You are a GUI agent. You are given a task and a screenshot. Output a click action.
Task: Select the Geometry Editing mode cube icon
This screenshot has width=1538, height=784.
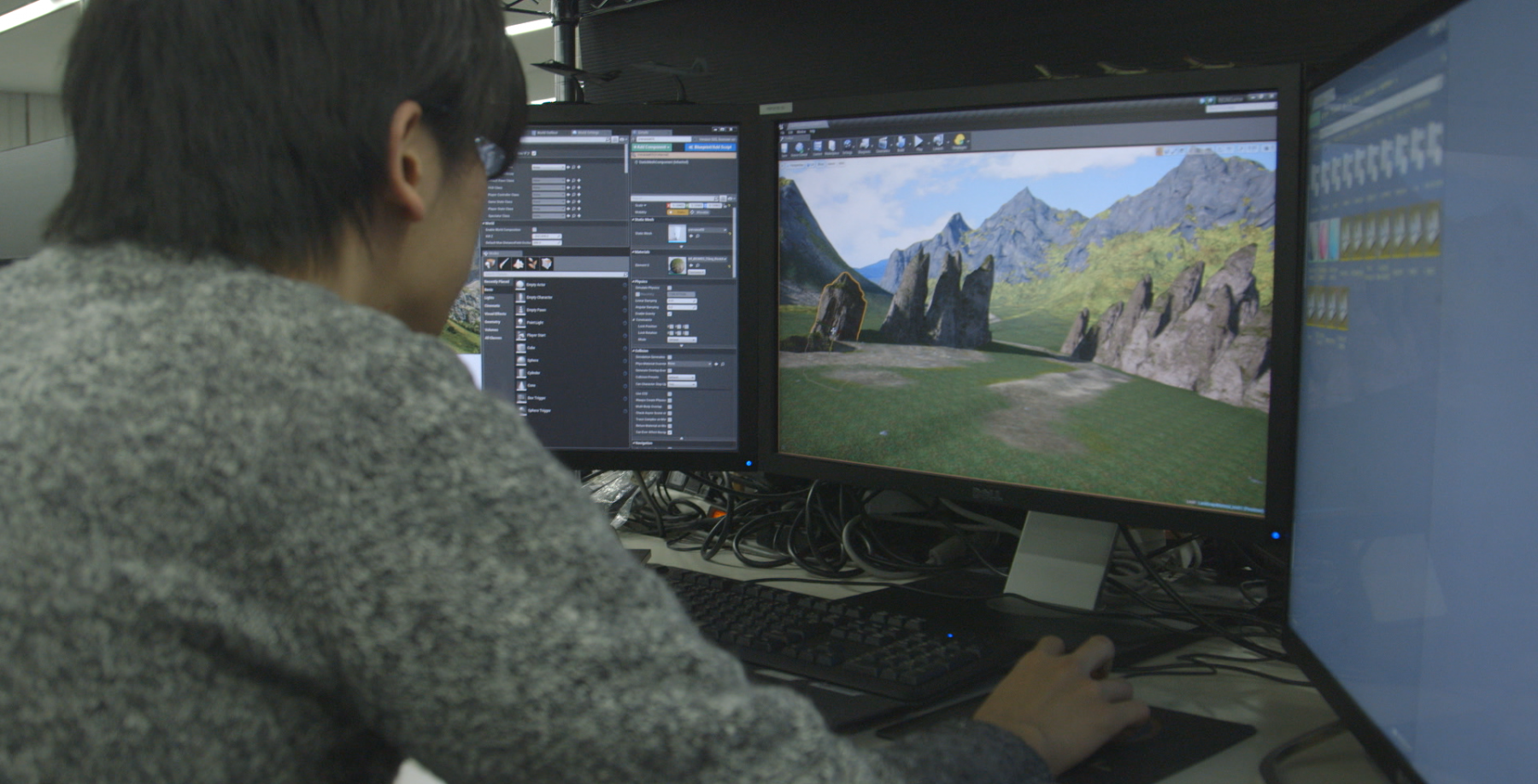tap(546, 264)
